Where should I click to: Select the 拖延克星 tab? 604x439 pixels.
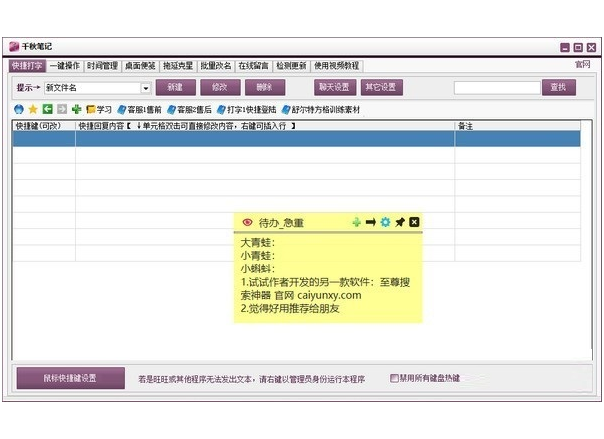coord(178,66)
